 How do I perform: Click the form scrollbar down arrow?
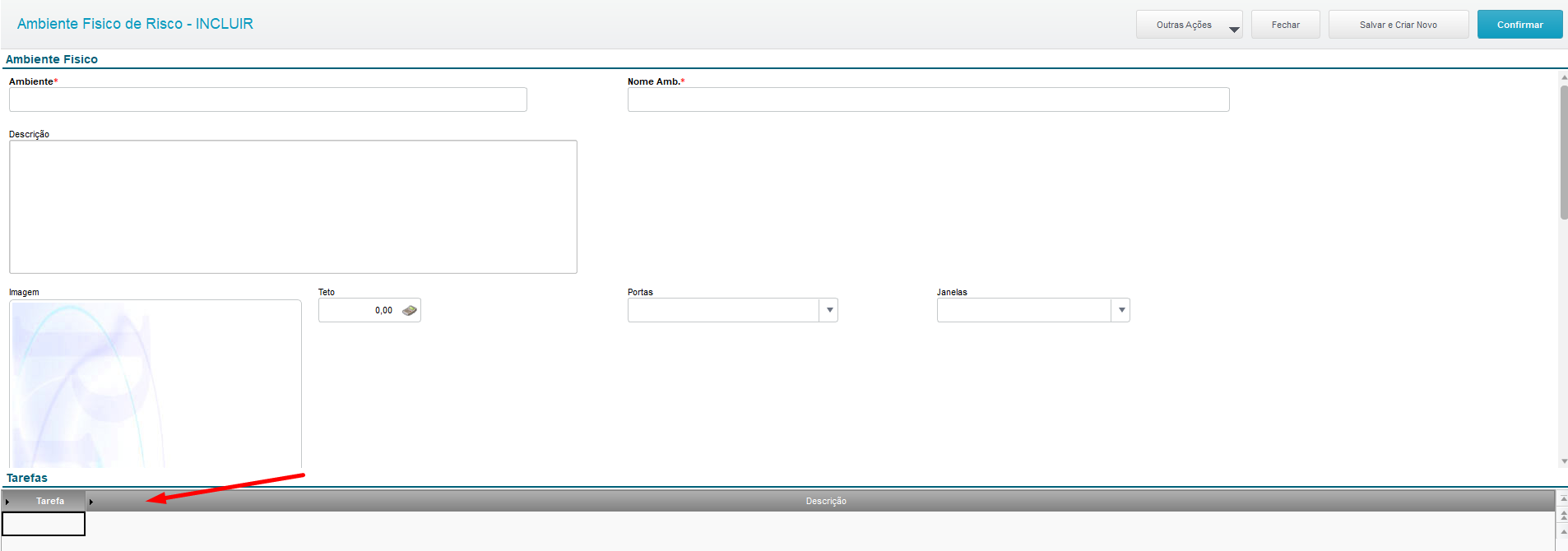[x=1564, y=461]
